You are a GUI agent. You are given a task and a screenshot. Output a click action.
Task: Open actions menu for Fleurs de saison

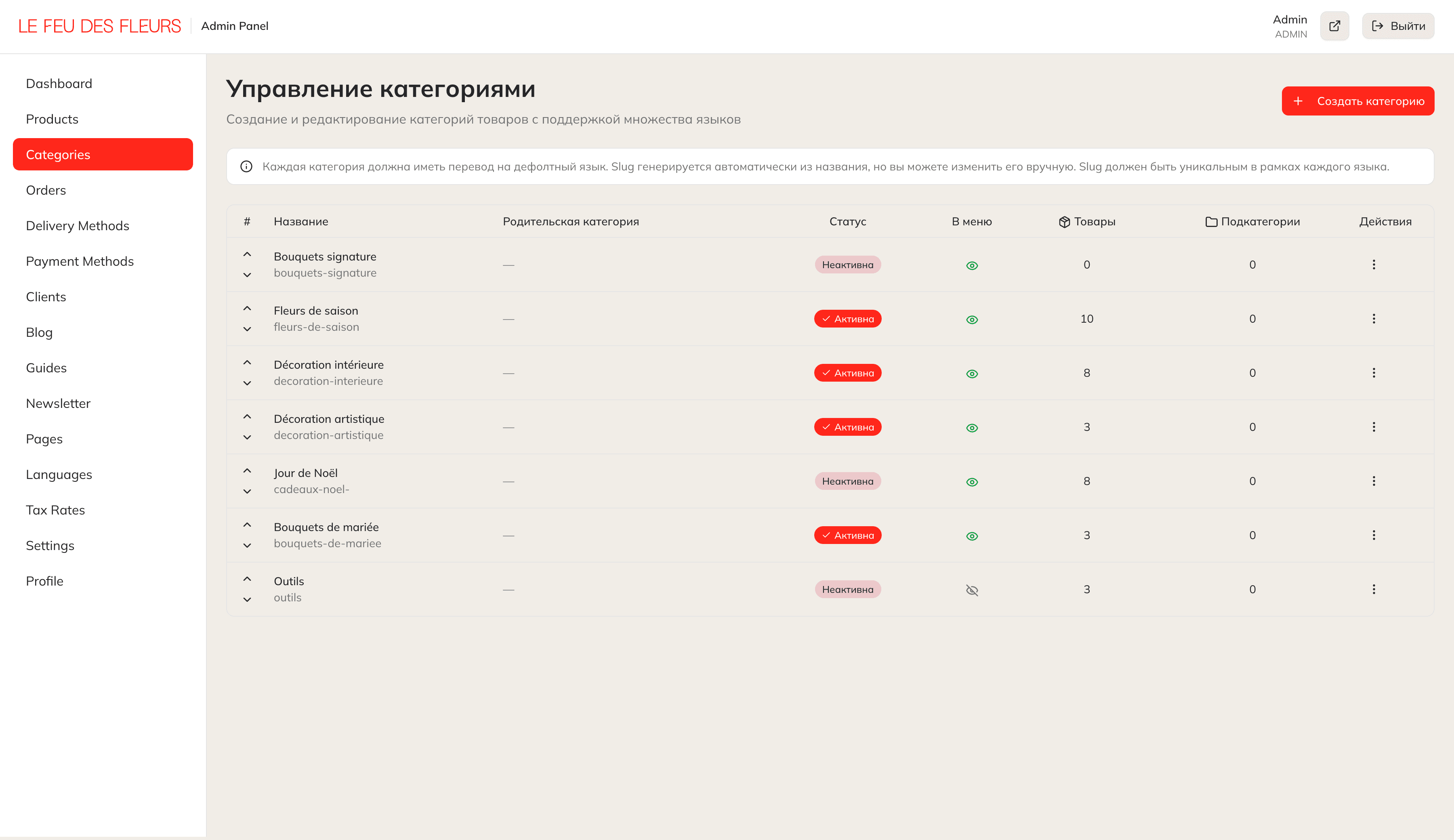click(1374, 319)
